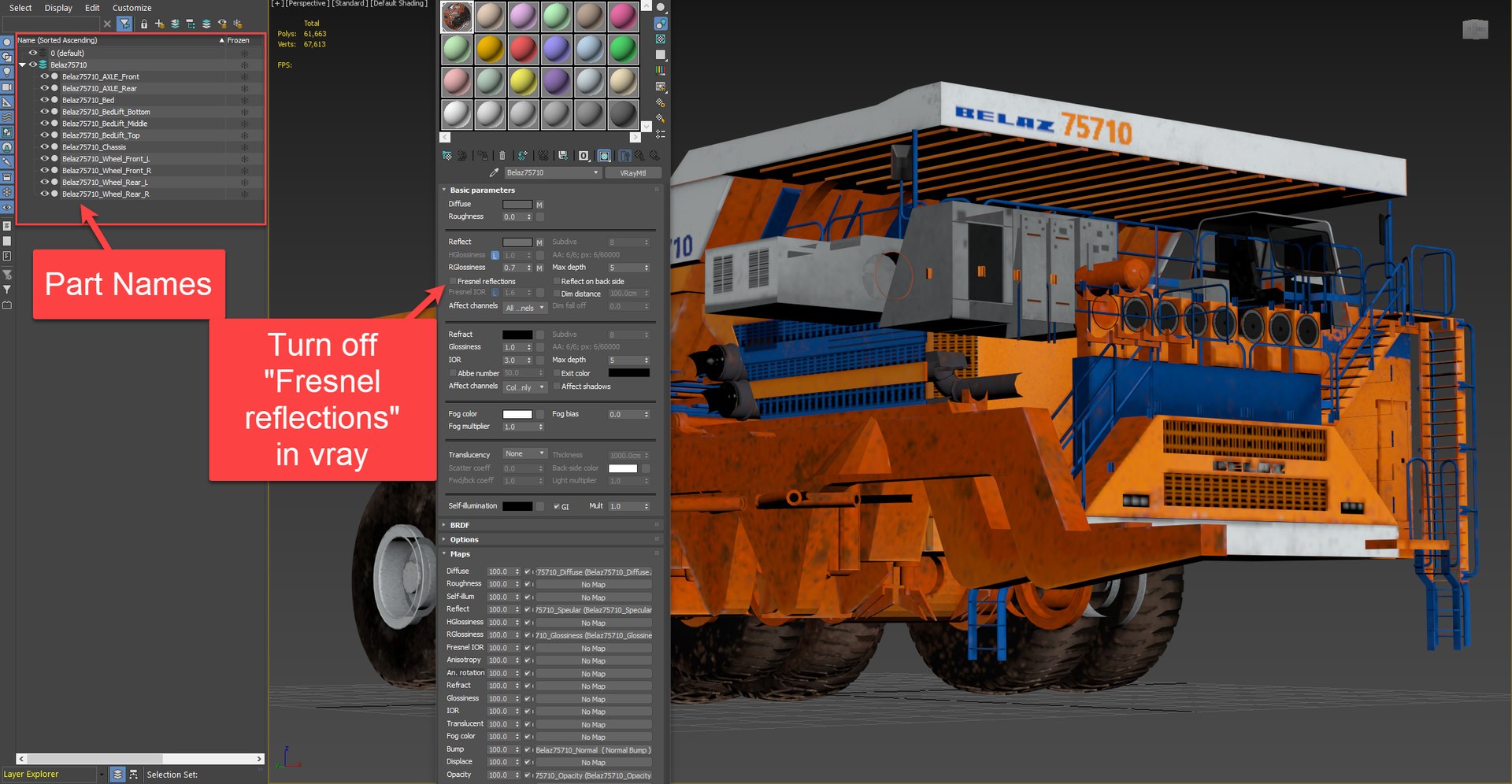Enable Fresnel reflections checkbox
The height and width of the screenshot is (784, 1512).
pyautogui.click(x=453, y=281)
